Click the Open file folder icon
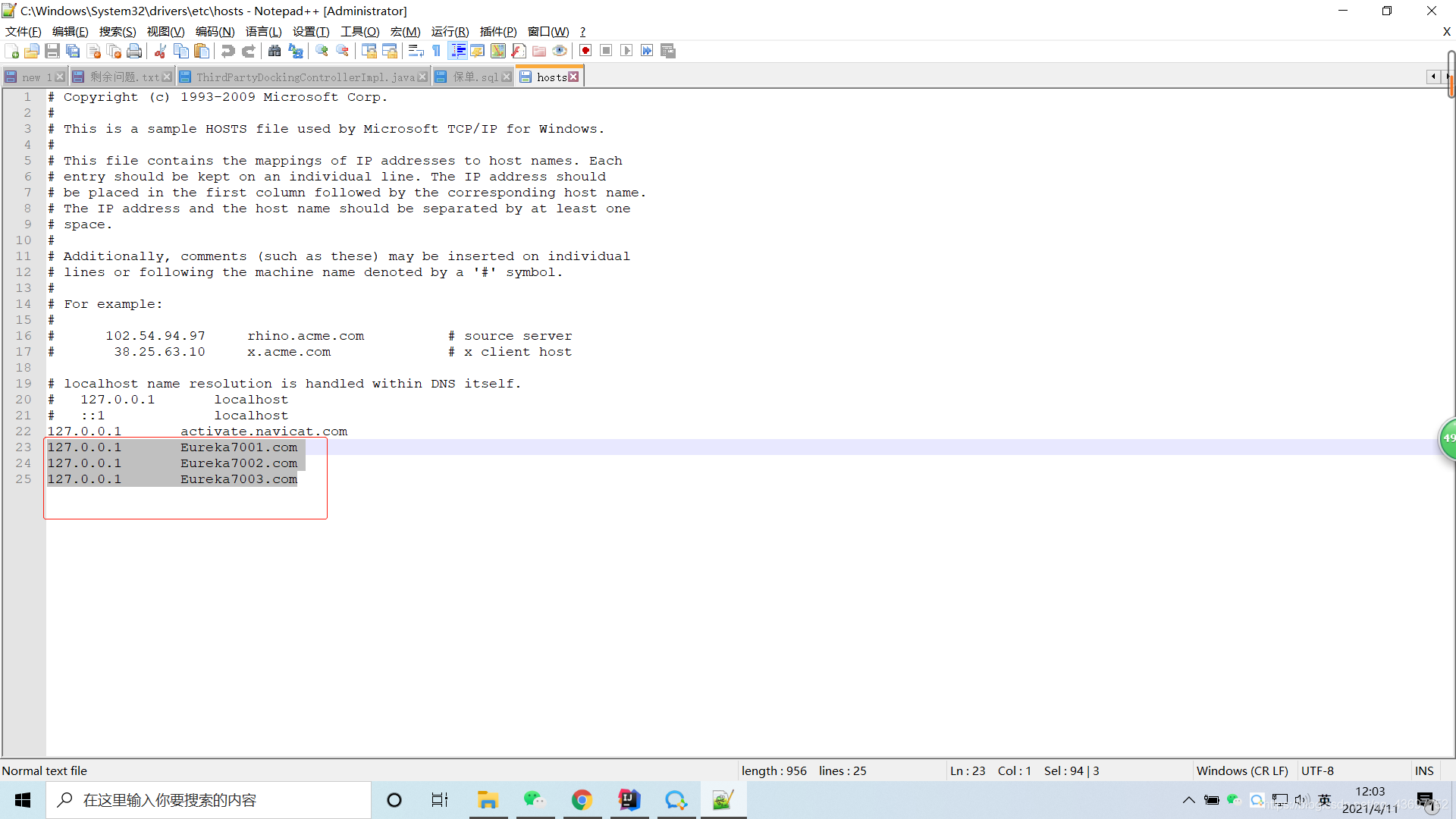The image size is (1456, 819). click(32, 51)
